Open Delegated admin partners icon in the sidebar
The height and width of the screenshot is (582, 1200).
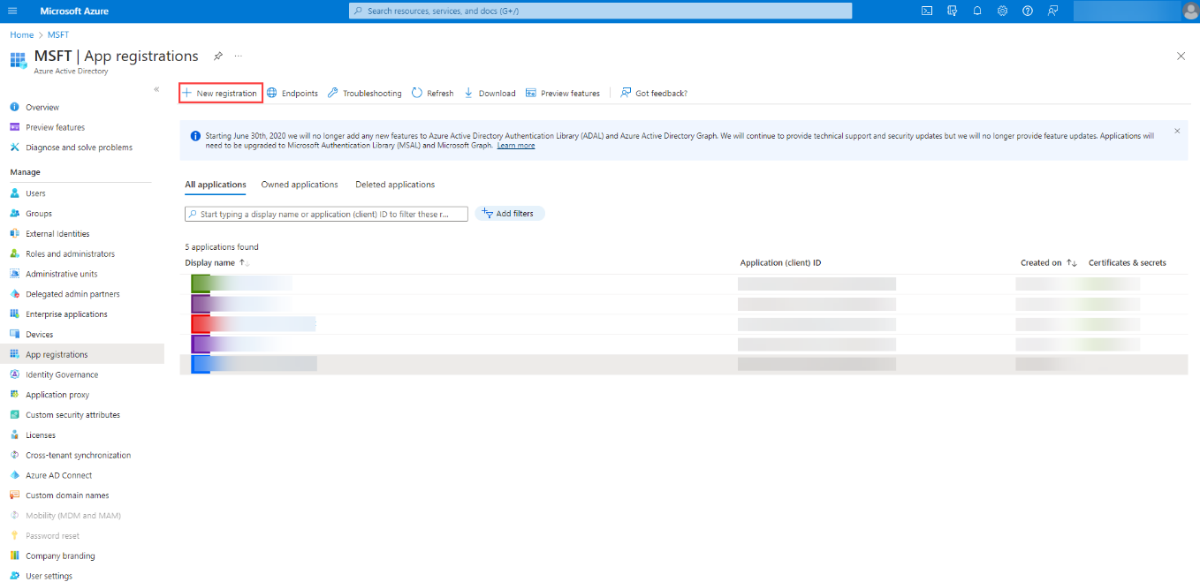tap(15, 294)
